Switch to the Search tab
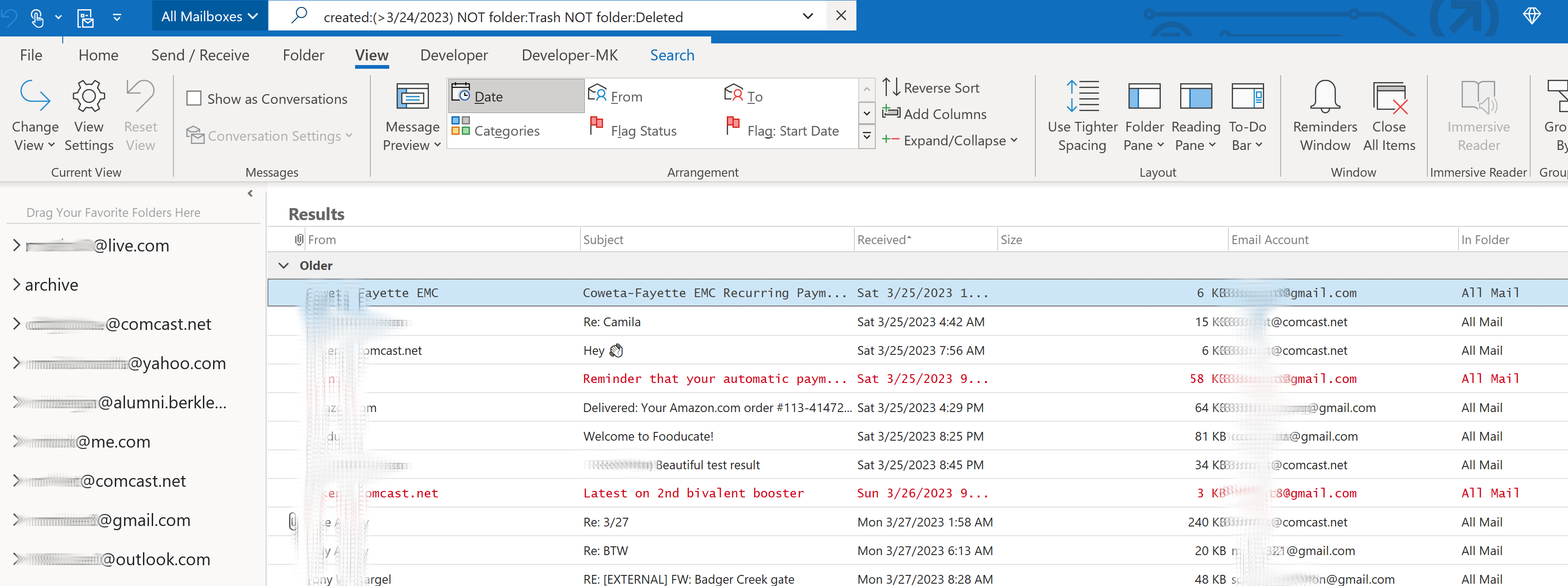The height and width of the screenshot is (586, 1568). point(671,55)
